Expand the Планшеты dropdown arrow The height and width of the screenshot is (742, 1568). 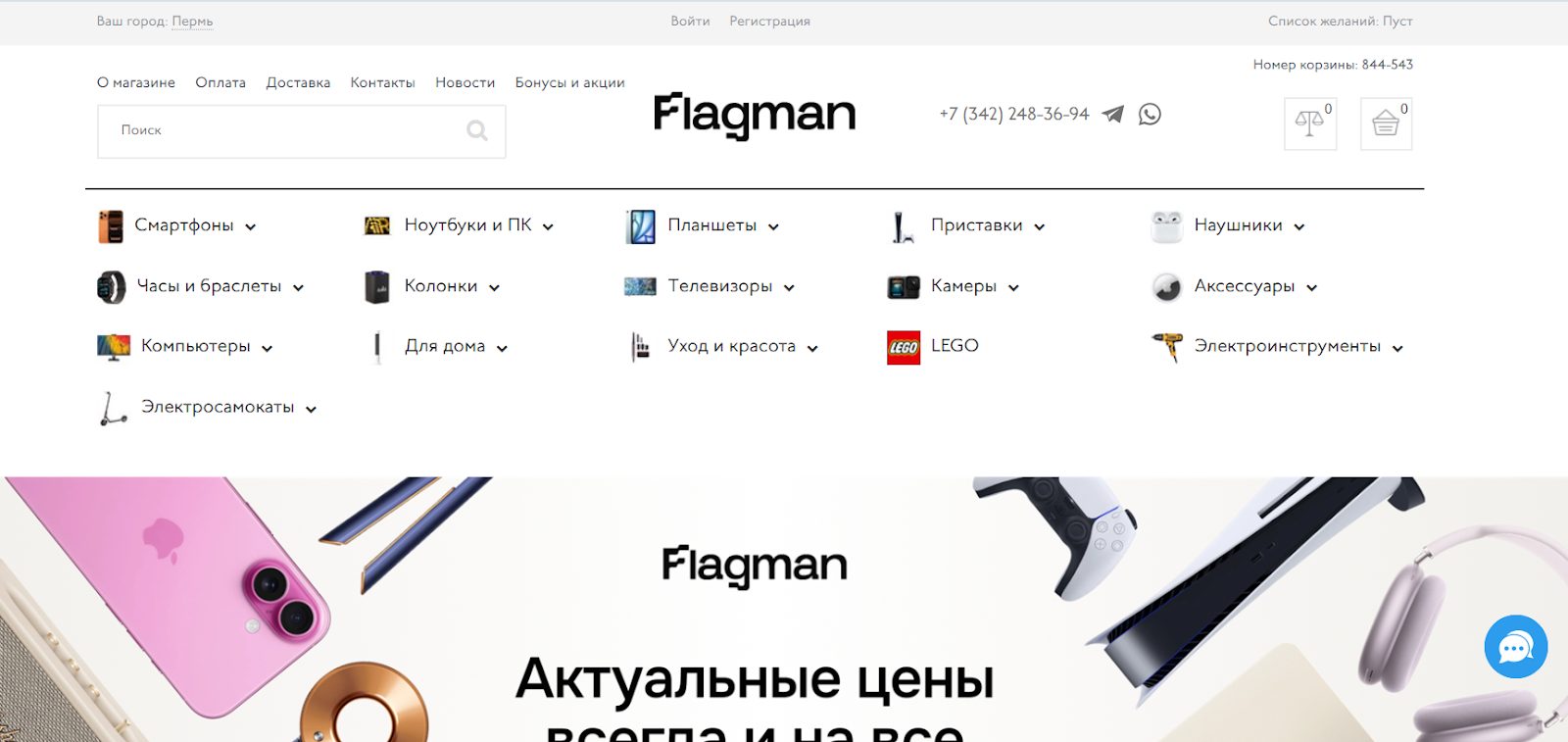773,227
